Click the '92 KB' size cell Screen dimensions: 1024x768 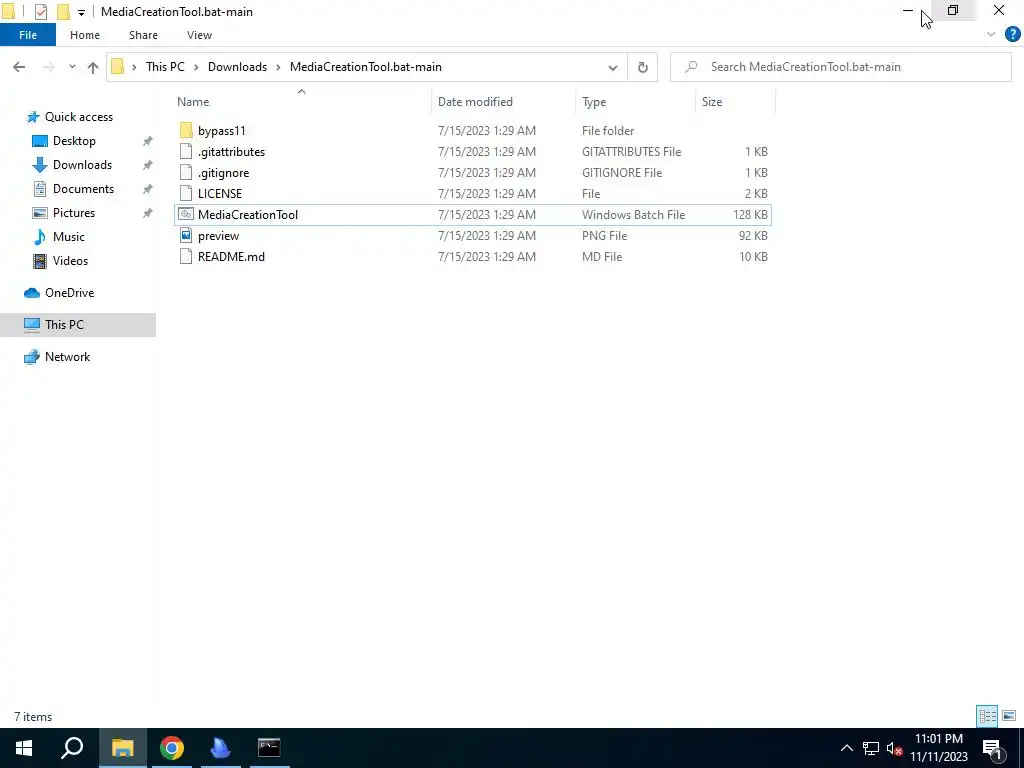tap(753, 236)
